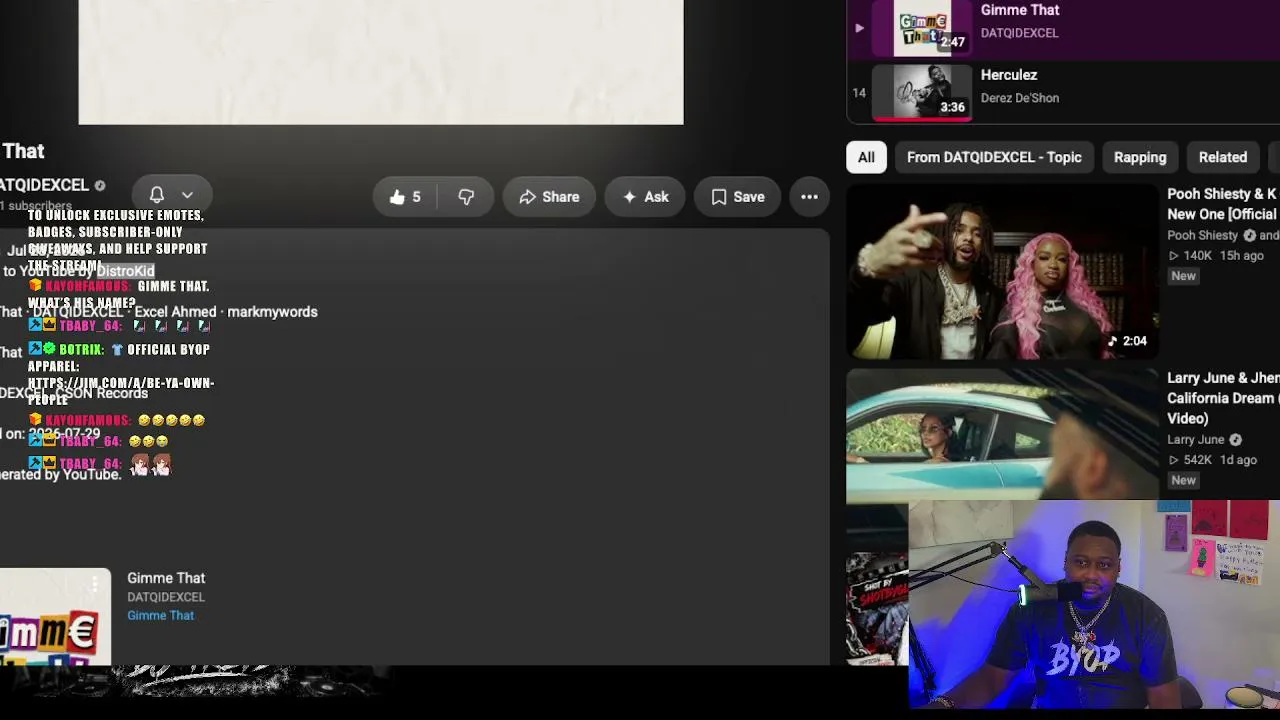
Task: Click the Larry June California Dream title
Action: click(1223, 398)
